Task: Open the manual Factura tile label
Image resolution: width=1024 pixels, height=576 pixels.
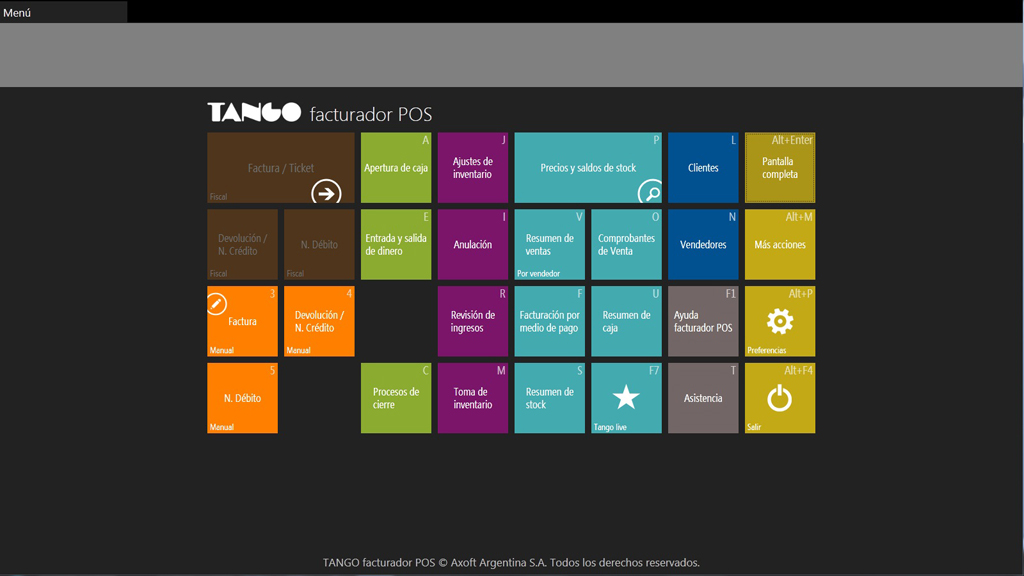Action: click(242, 321)
